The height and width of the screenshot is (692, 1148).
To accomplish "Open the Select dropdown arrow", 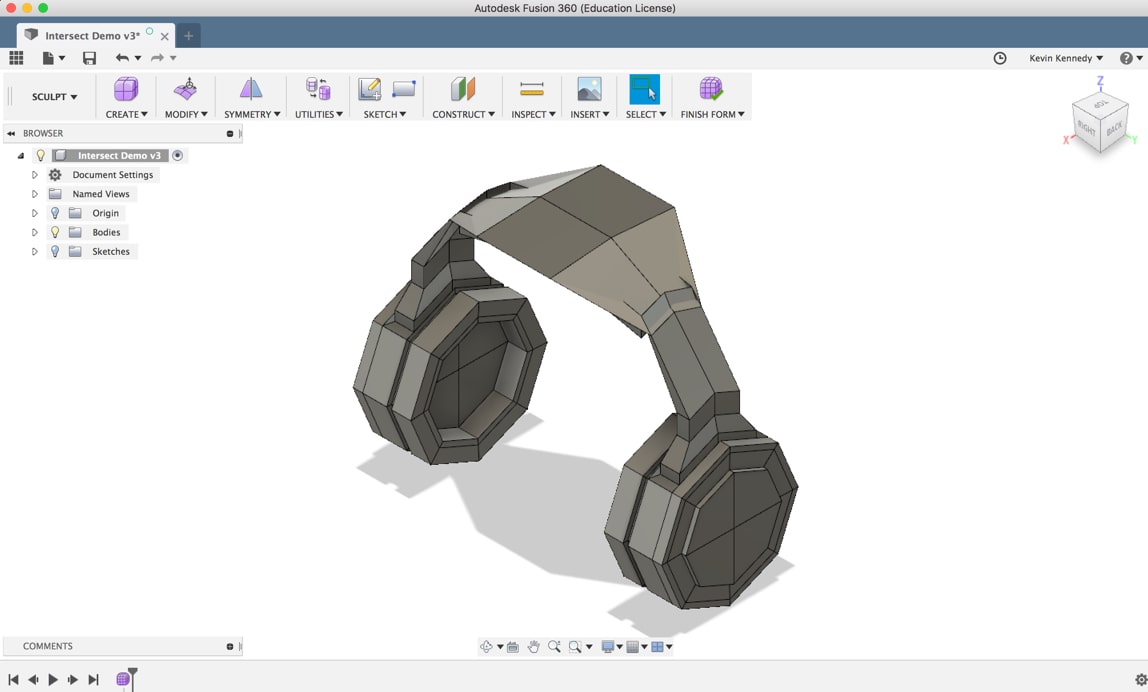I will click(662, 114).
